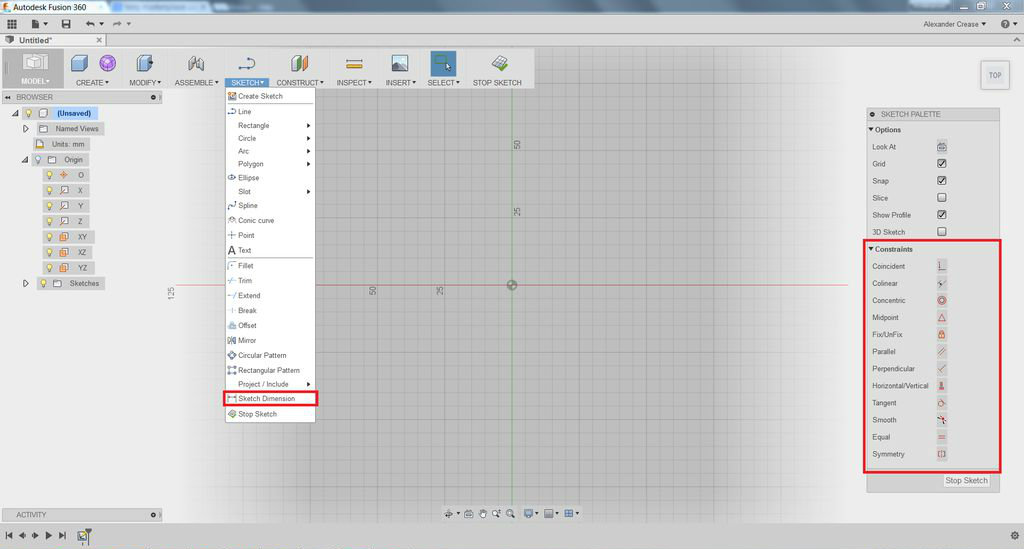Viewport: 1024px width, 549px height.
Task: Open the CREATE dropdown menu
Action: coord(92,83)
